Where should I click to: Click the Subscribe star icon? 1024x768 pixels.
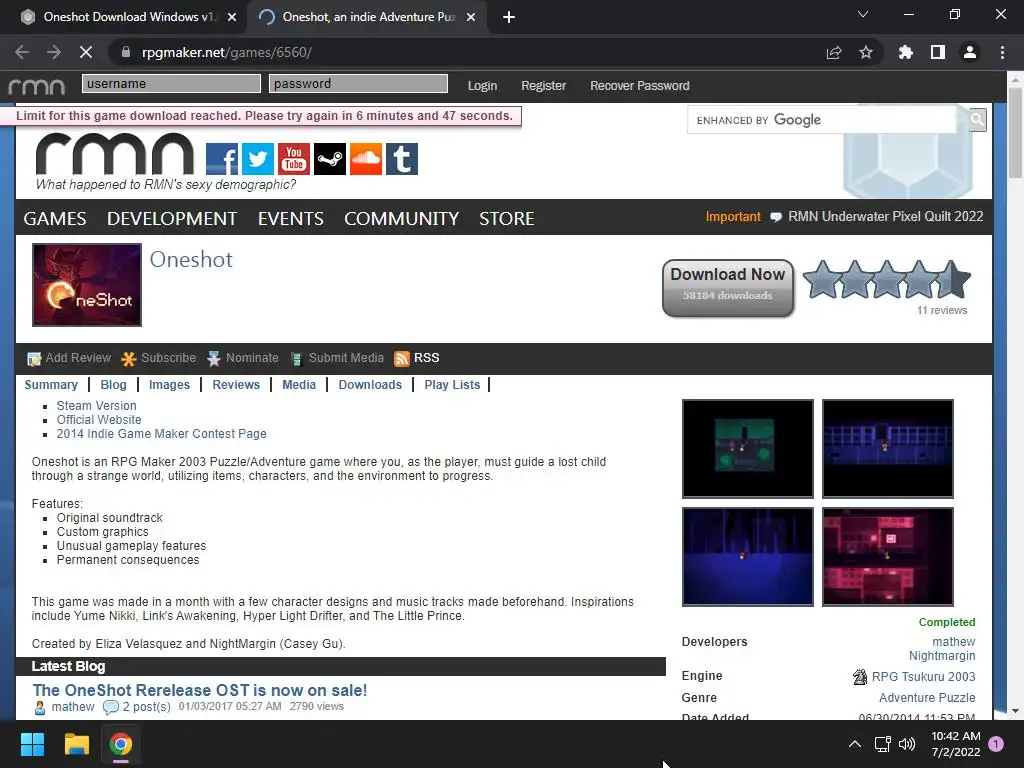(129, 359)
